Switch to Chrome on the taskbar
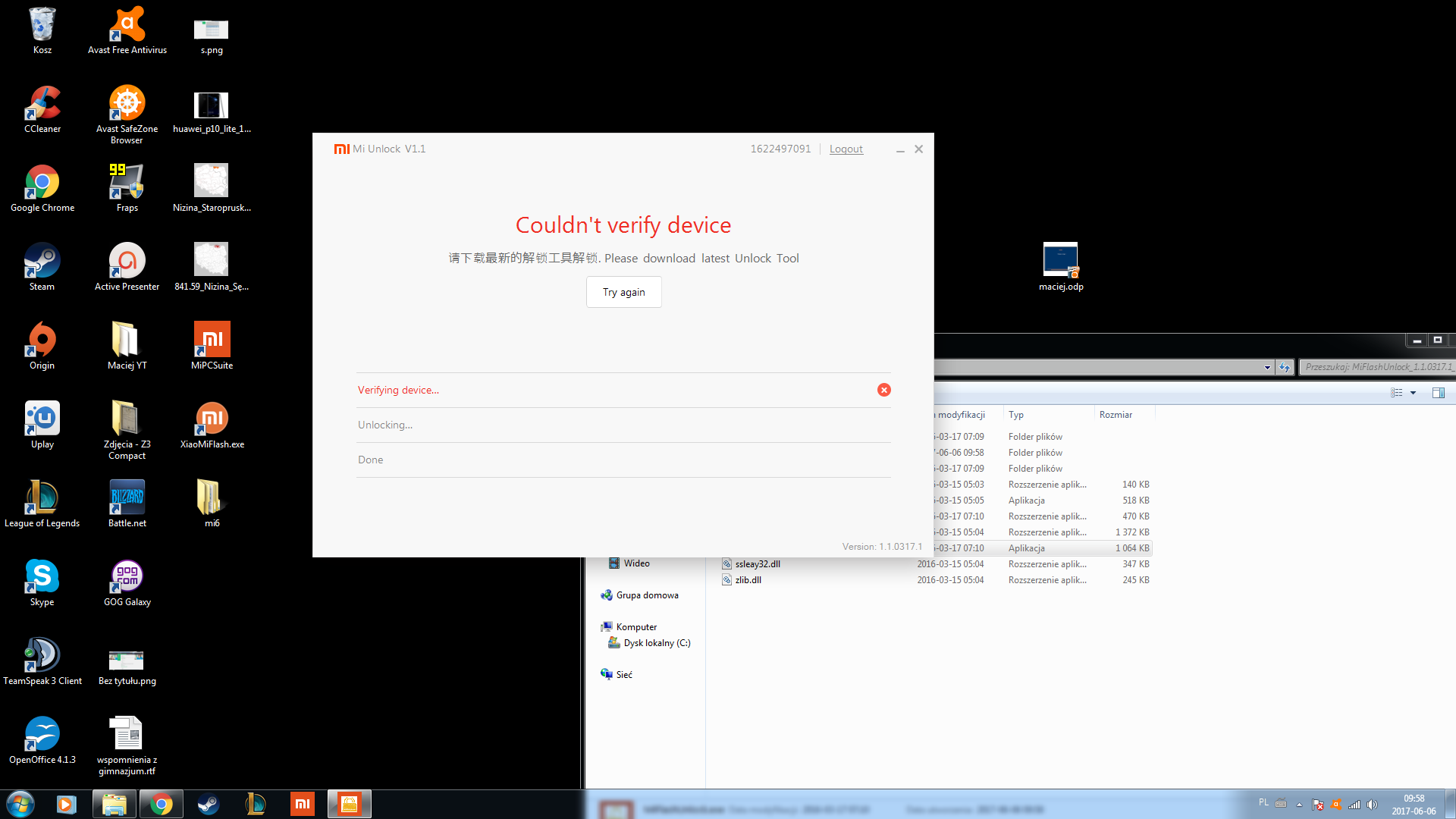Viewport: 1456px width, 819px height. pos(161,804)
